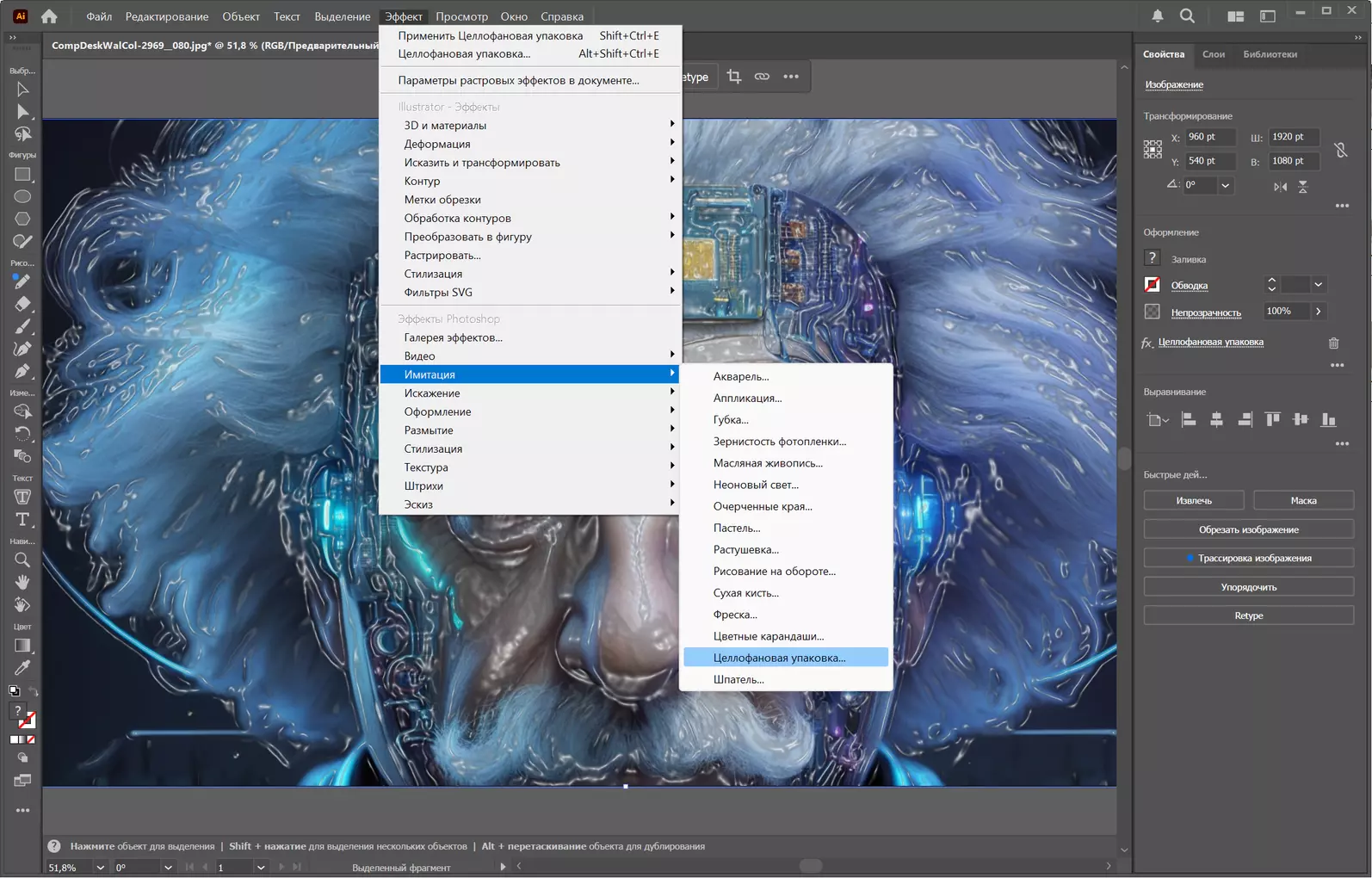Set the transform reference point grid
This screenshot has height=878, width=1372.
(x=1153, y=149)
